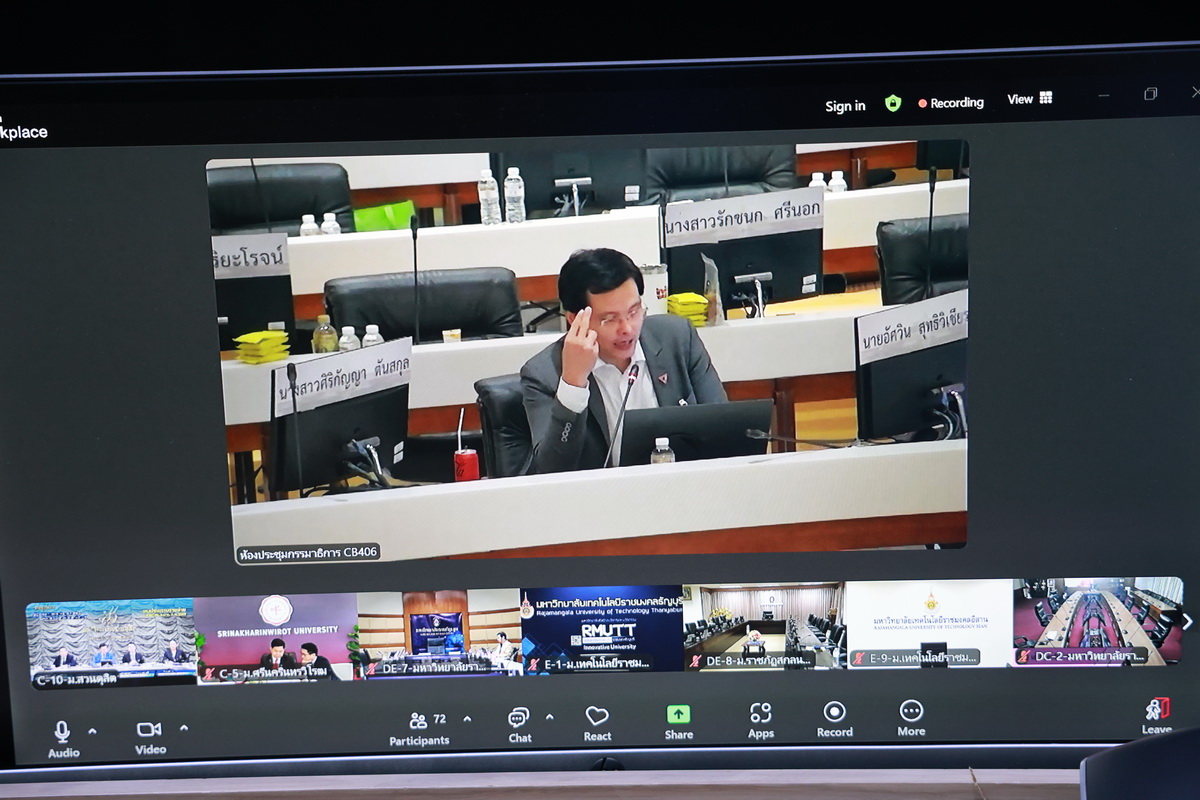Select the E-1 RMUTT participant thumbnail
This screenshot has width=1200, height=800.
(602, 629)
